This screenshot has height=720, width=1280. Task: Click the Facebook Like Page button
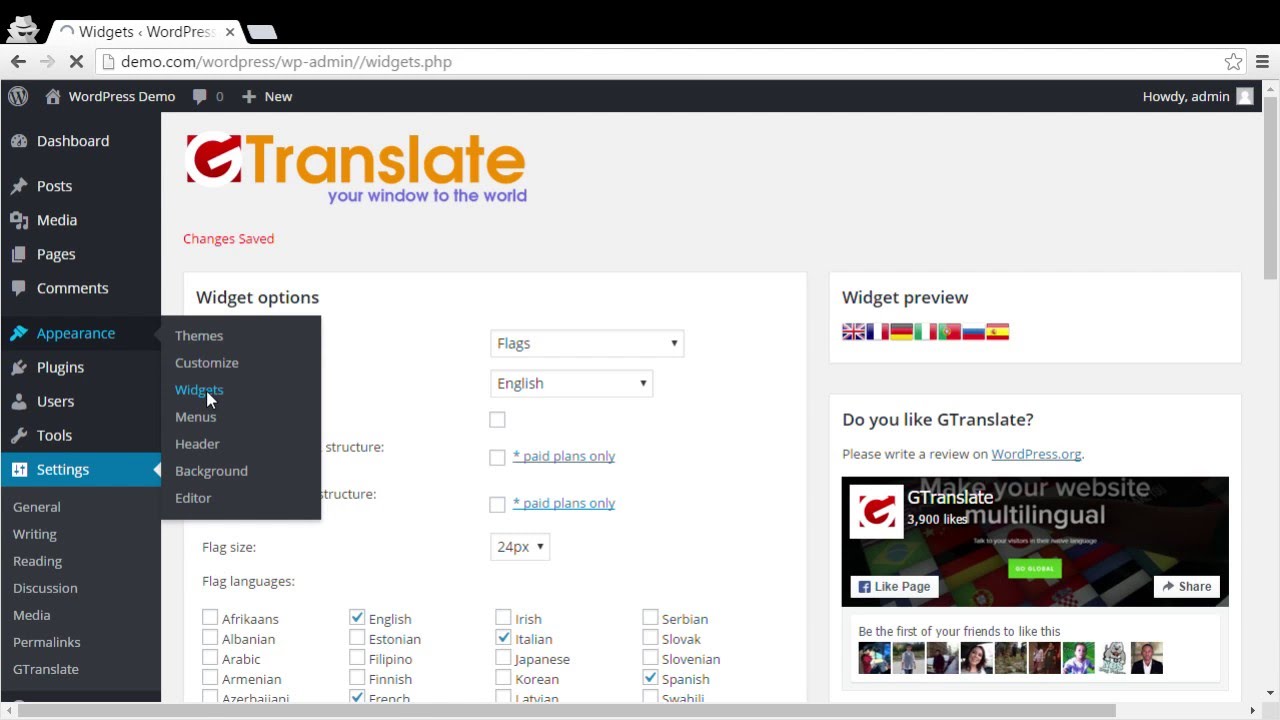(895, 586)
